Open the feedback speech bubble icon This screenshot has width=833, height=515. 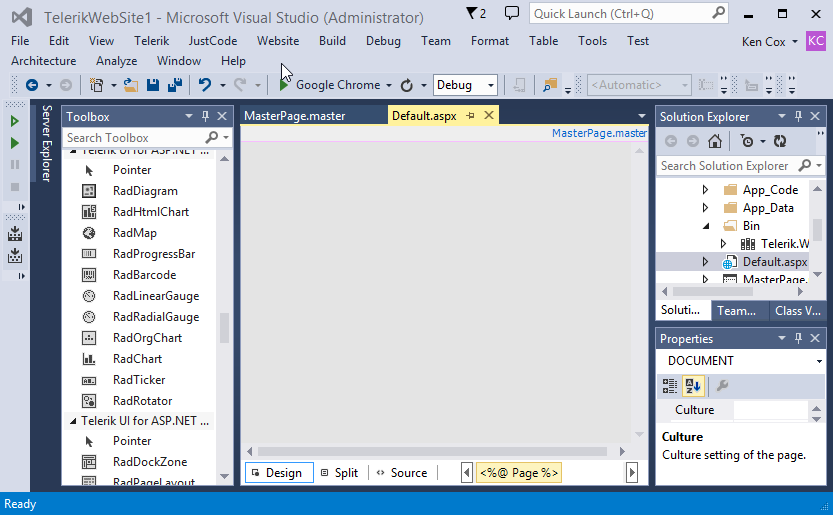click(512, 13)
